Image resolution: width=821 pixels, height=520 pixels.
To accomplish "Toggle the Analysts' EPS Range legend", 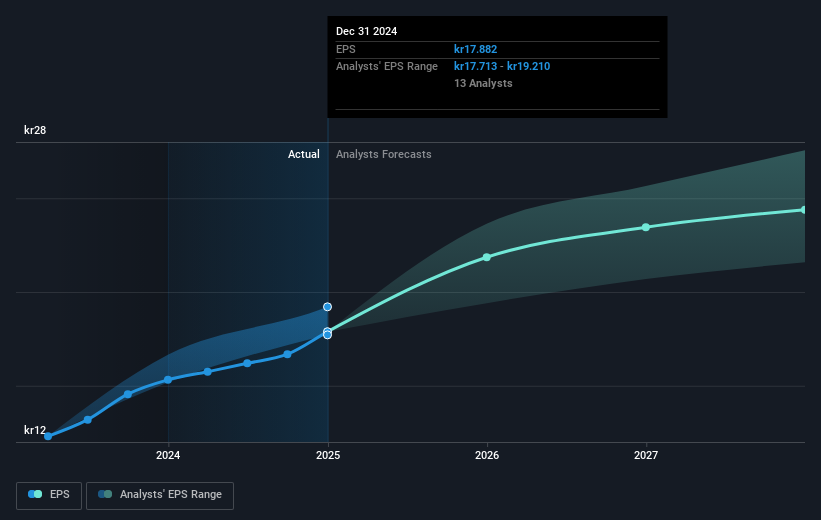I will pos(160,495).
